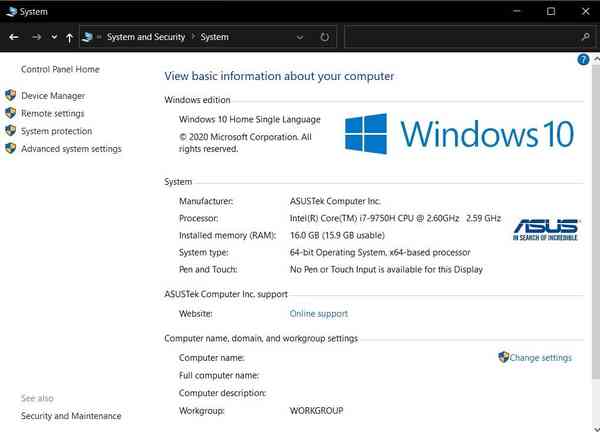The image size is (600, 432).
Task: Open Help via the blue question icon
Action: (583, 60)
